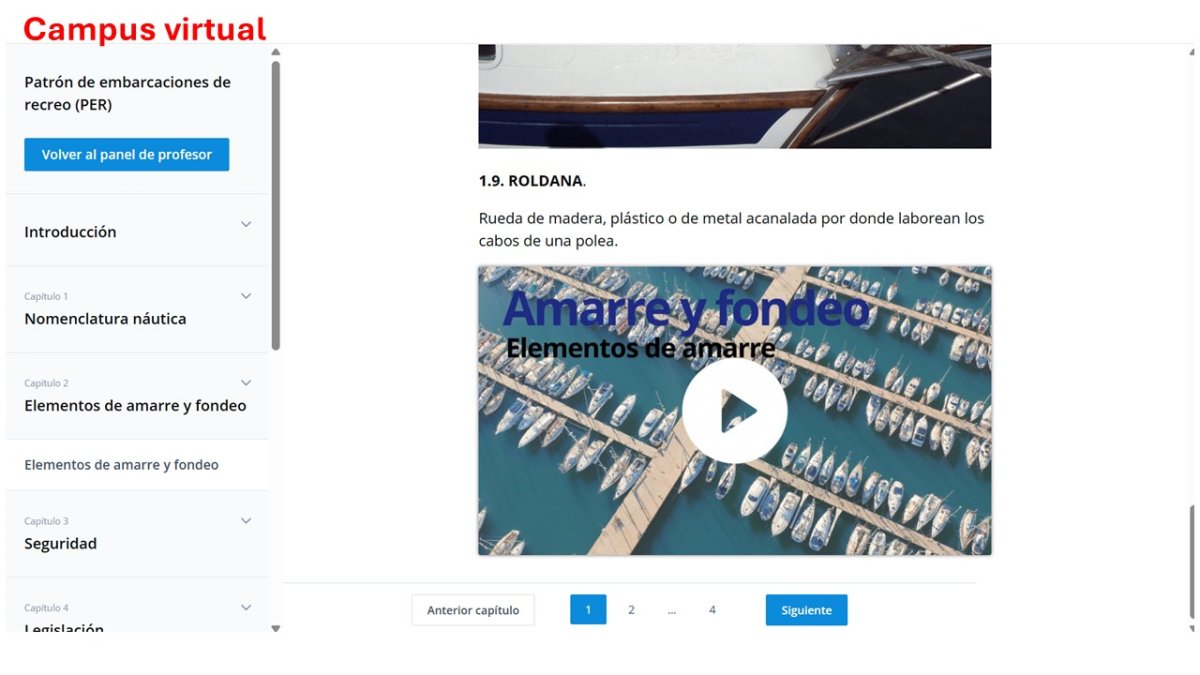
Task: Go to Anterior capítulo
Action: (473, 610)
